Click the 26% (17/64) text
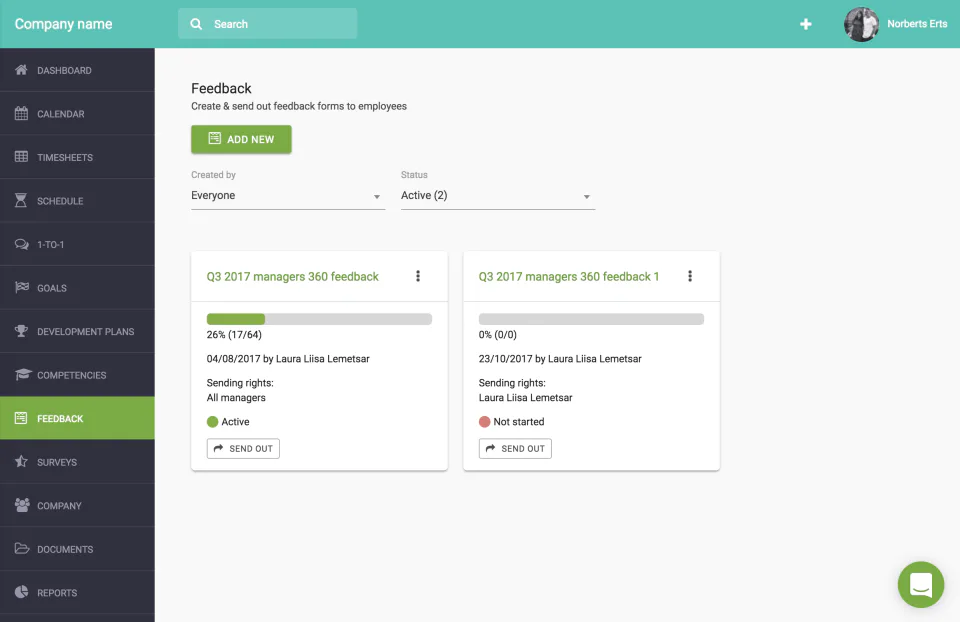960x622 pixels. pos(234,335)
